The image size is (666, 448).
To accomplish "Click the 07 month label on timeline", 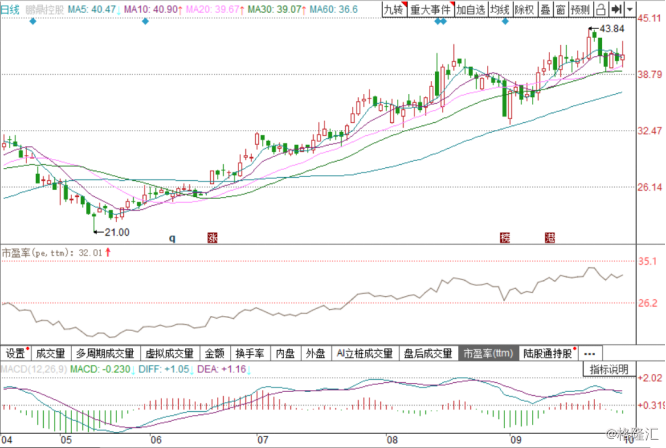I will tap(262, 440).
